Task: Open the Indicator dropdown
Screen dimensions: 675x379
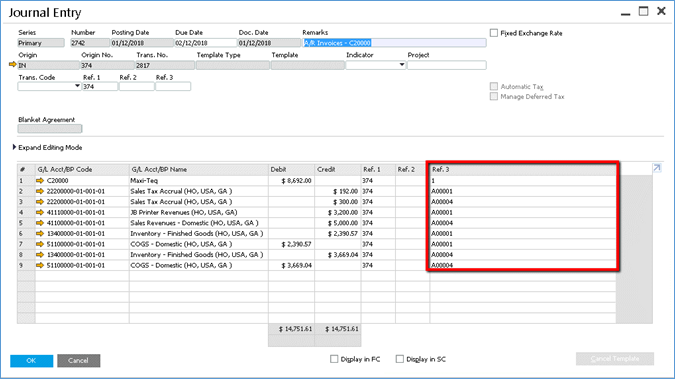Action: pos(402,65)
